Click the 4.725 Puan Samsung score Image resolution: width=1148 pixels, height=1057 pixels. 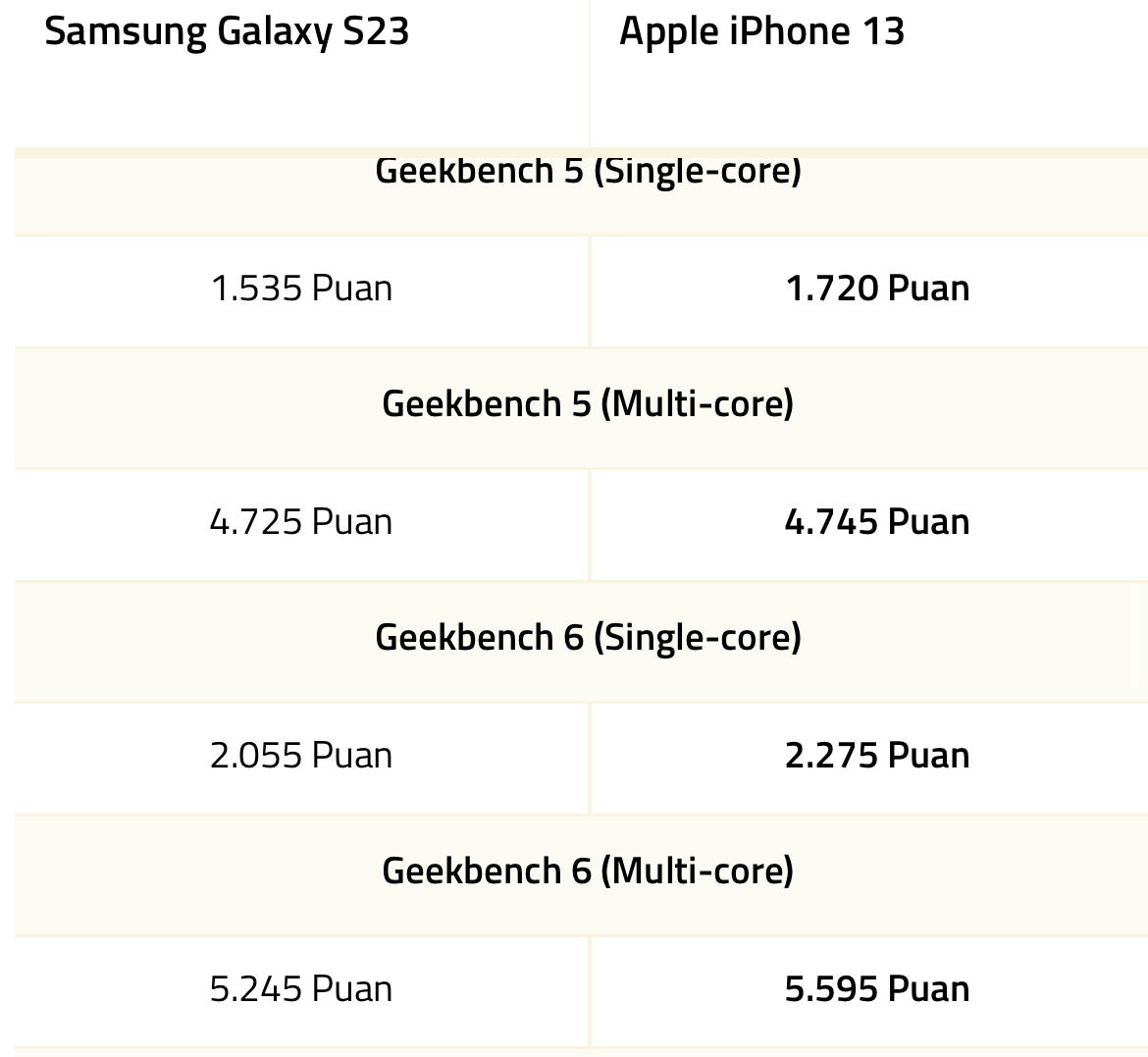point(301,522)
